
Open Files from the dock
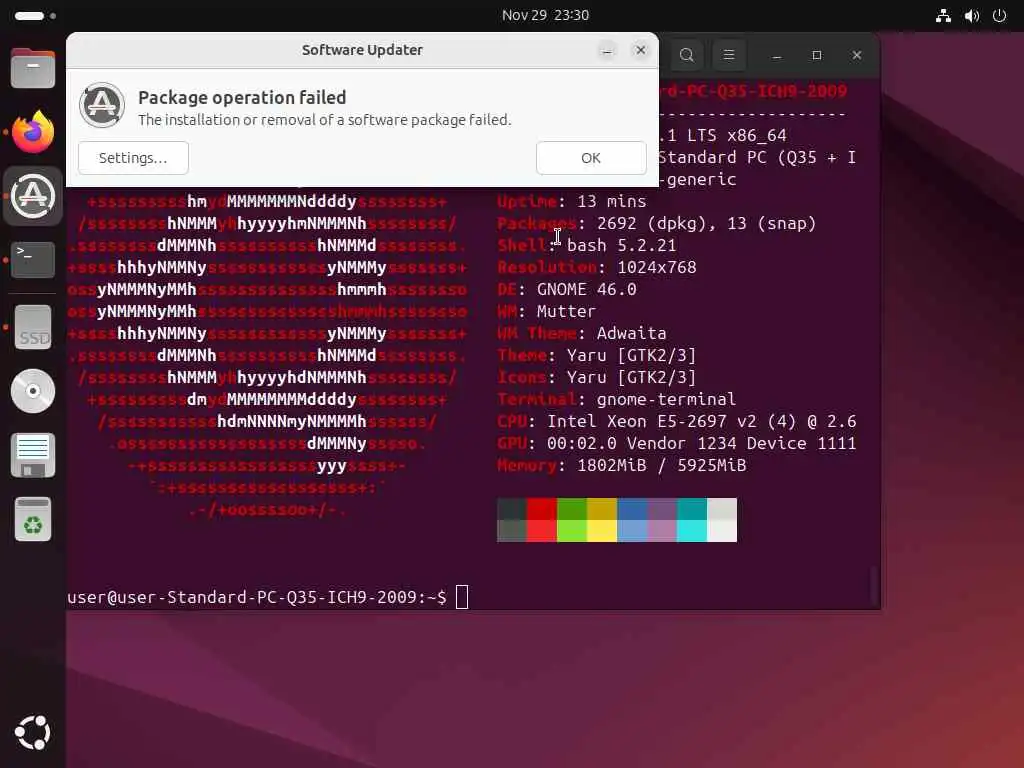(x=33, y=68)
